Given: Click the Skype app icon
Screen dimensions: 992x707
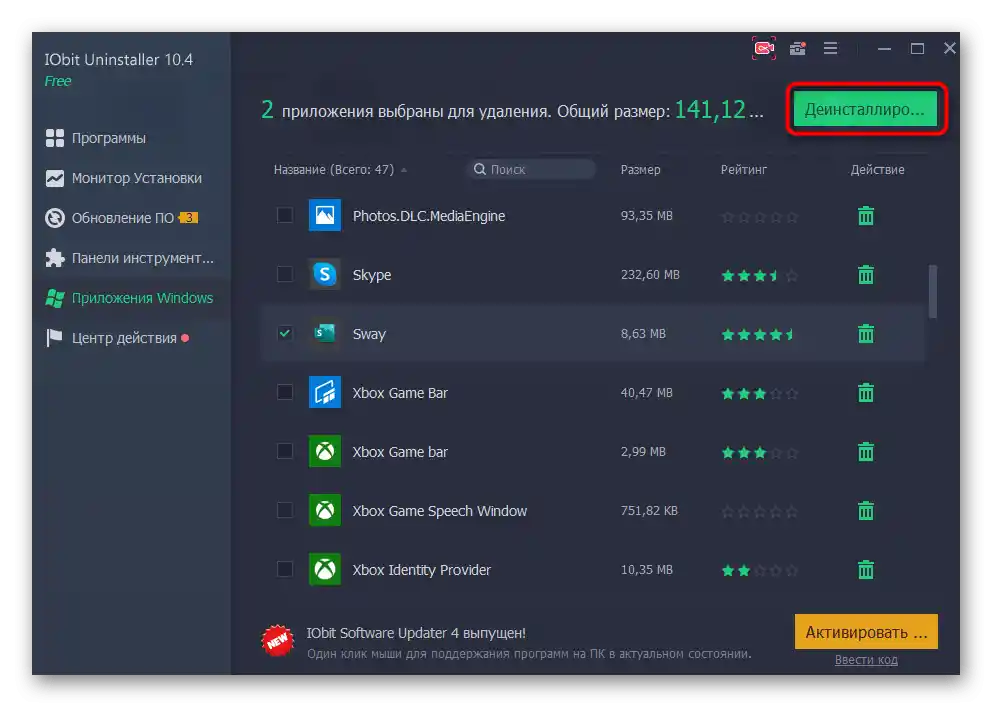Looking at the screenshot, I should pyautogui.click(x=325, y=274).
